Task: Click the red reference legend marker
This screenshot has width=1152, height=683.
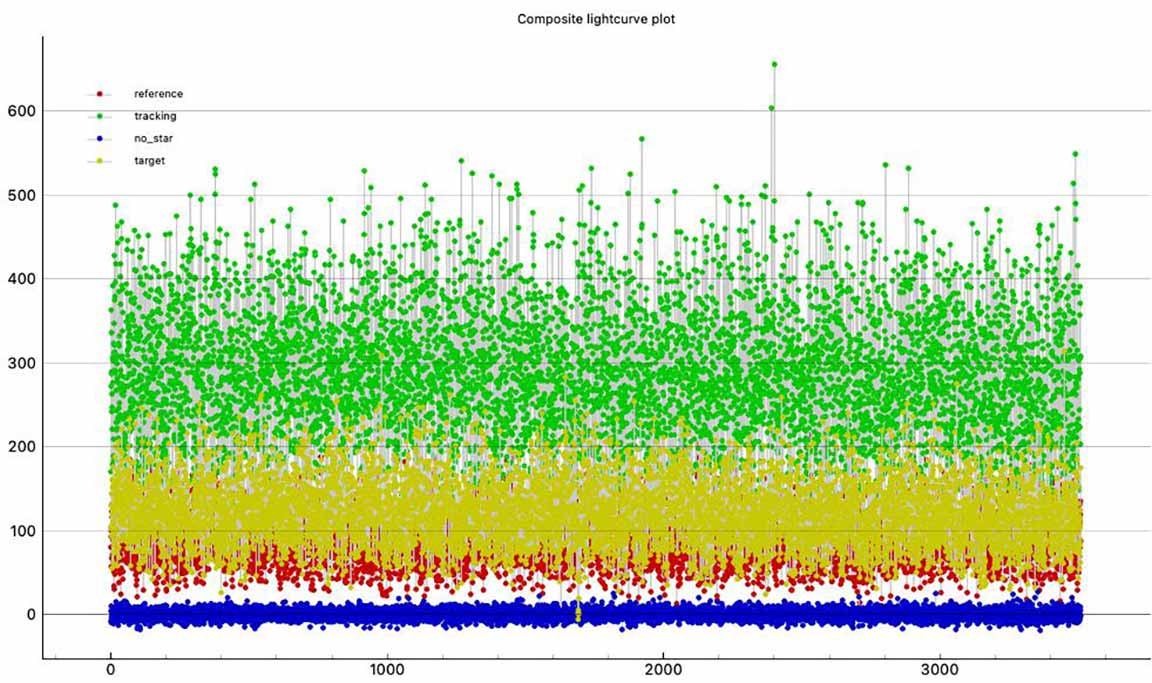Action: pos(100,94)
